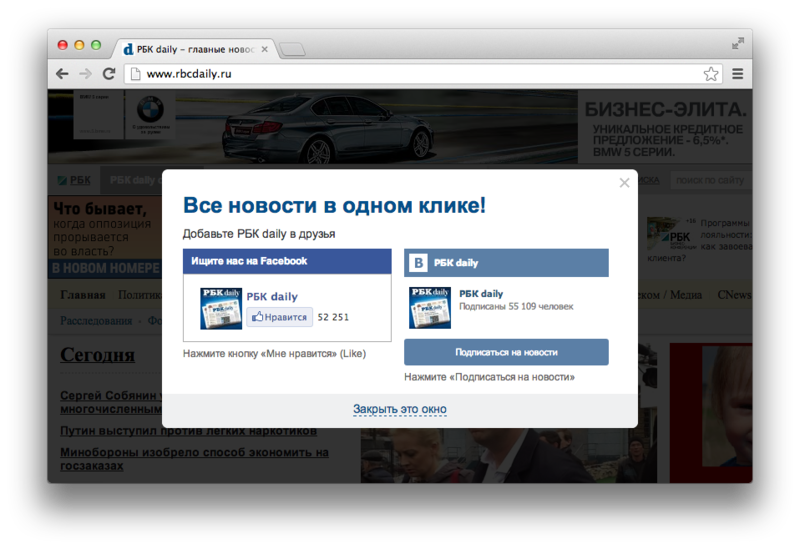This screenshot has width=800, height=549.
Task: Open a new tab button
Action: point(292,49)
